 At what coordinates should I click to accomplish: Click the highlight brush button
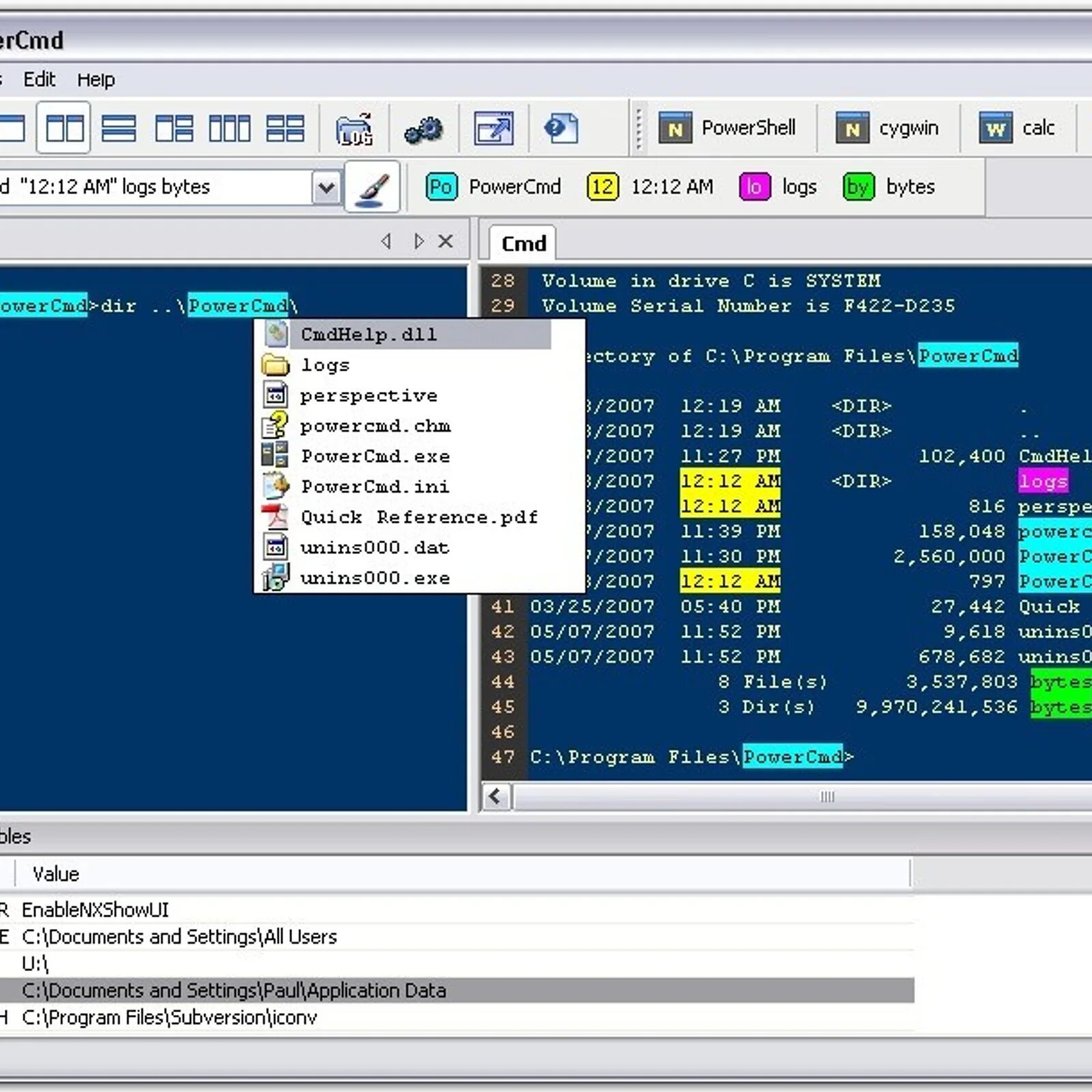coord(372,186)
